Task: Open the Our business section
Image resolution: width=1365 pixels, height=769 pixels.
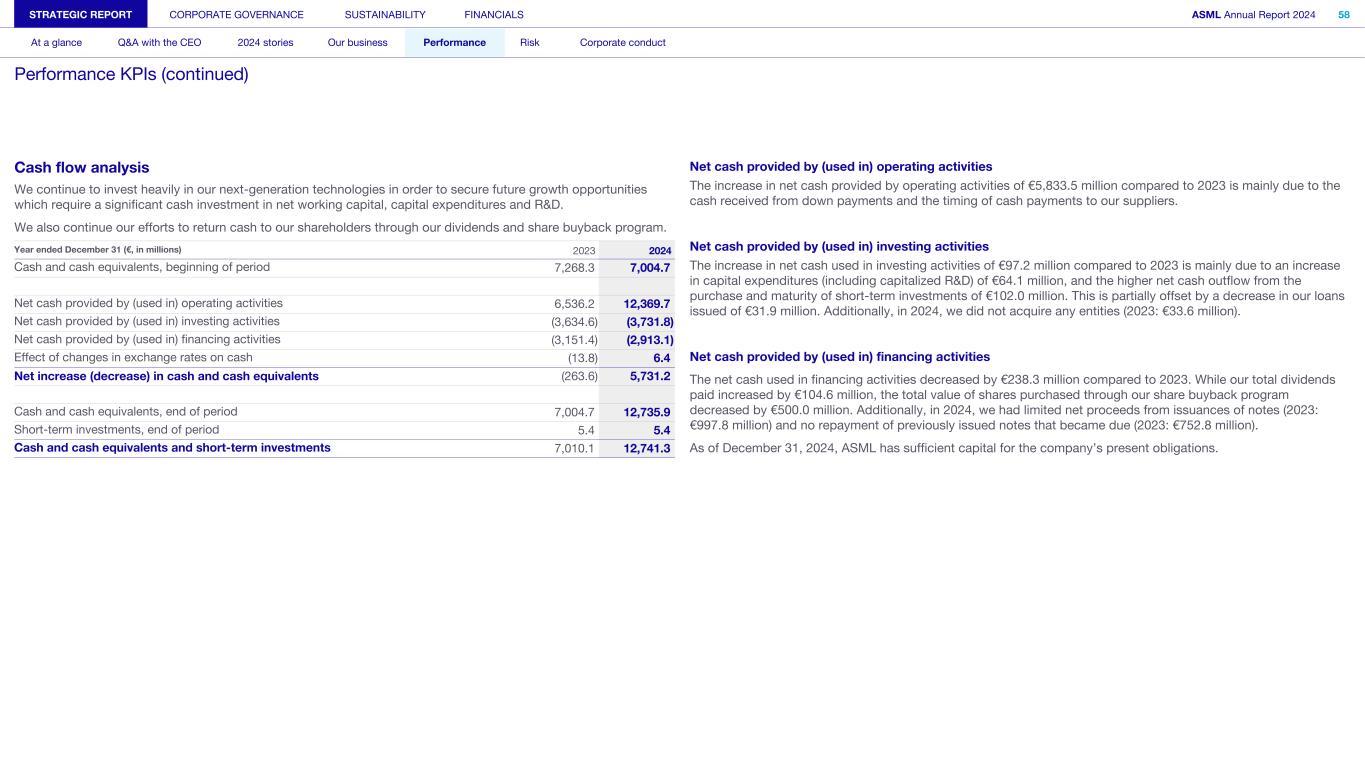Action: pos(357,43)
